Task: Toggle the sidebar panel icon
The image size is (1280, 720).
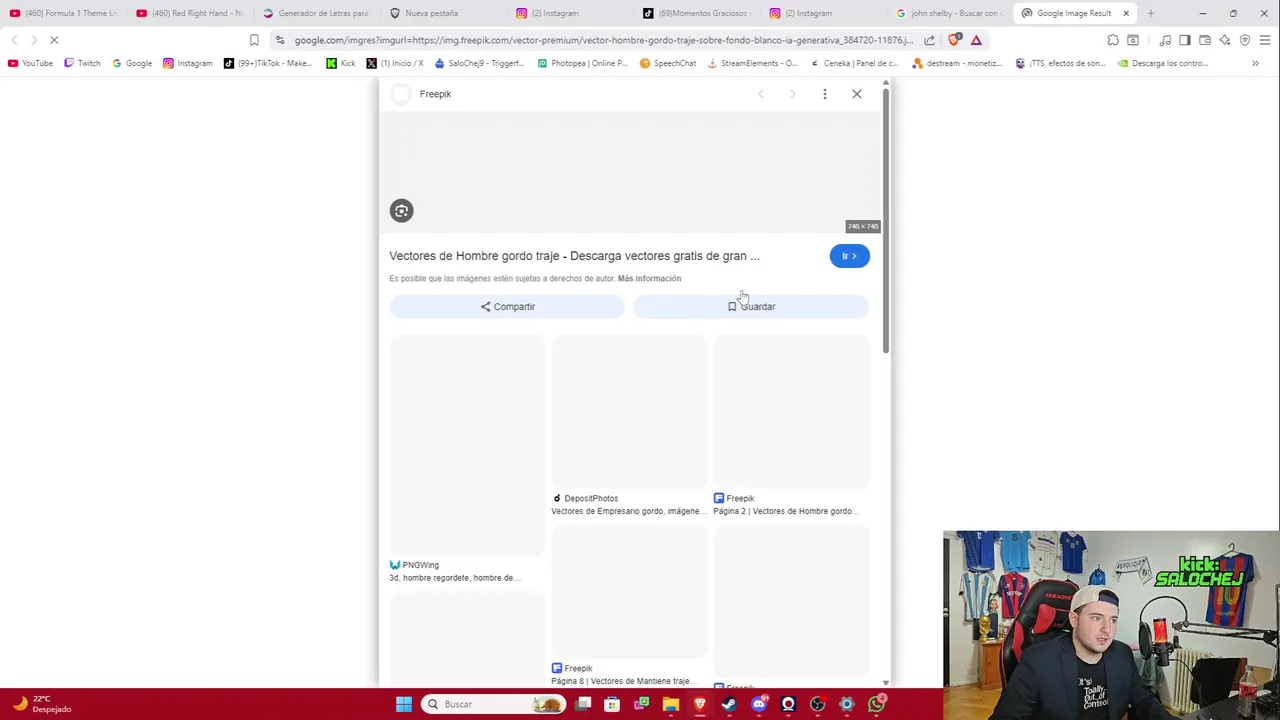Action: (1185, 40)
